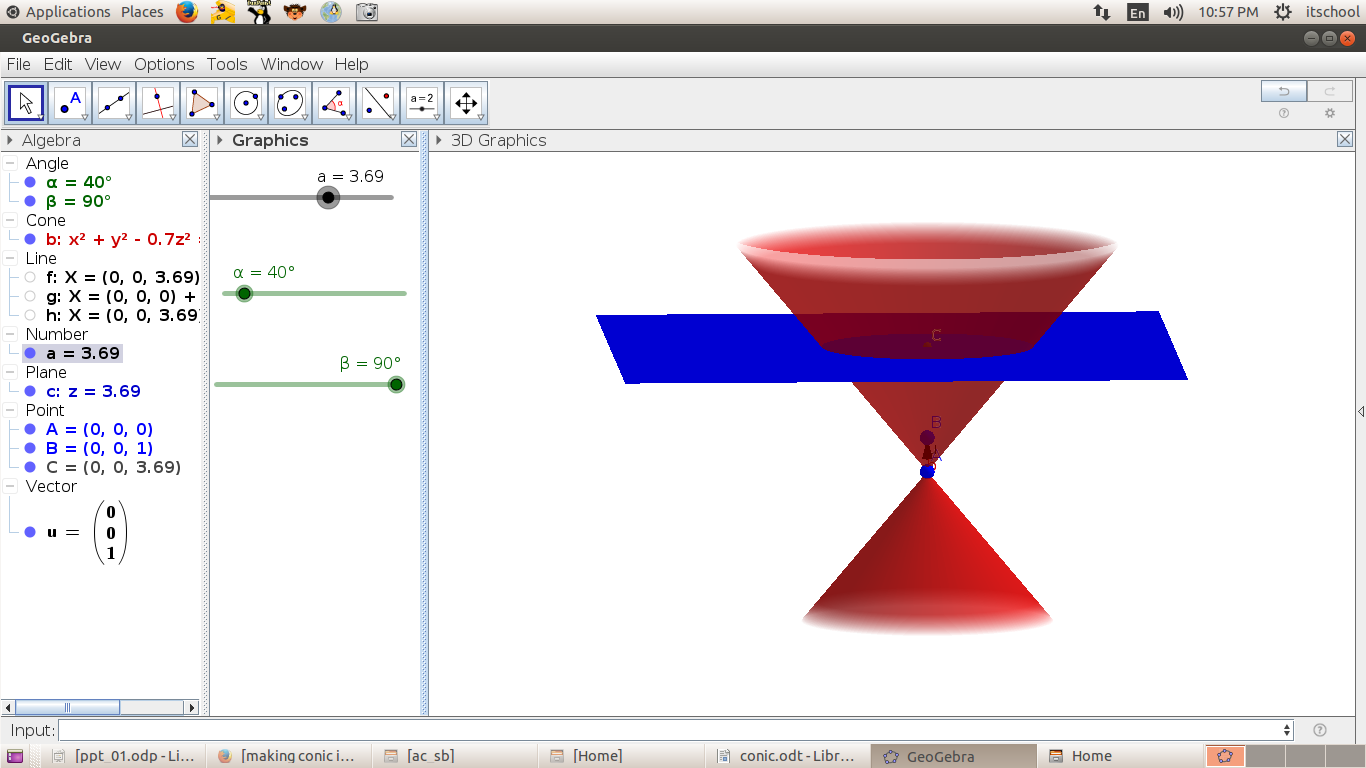Choose the Perpendicular Line tool
The image size is (1366, 768).
(x=157, y=102)
